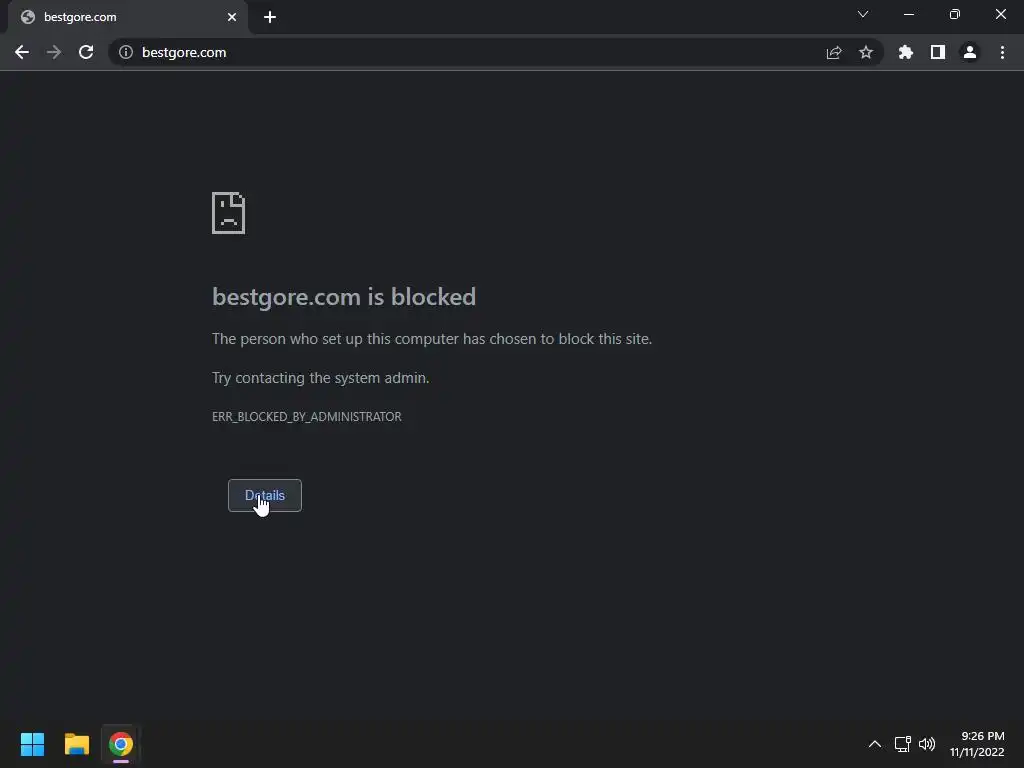
Task: Open File Explorer from taskbar
Action: (x=76, y=744)
